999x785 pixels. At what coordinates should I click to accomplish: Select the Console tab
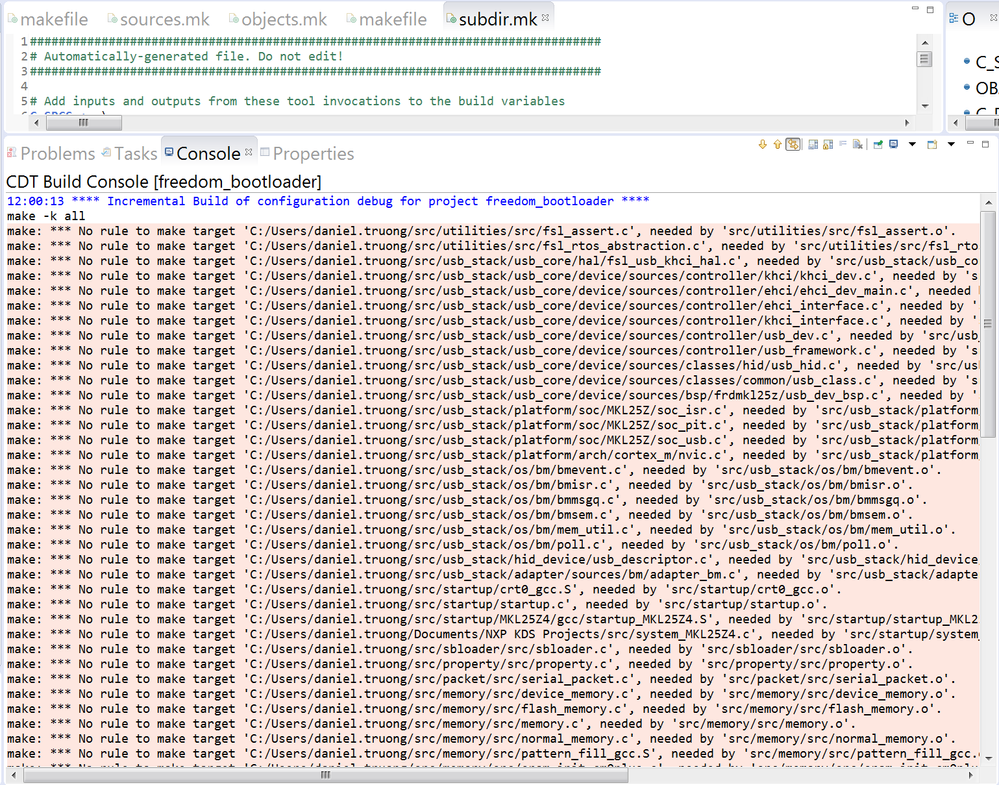click(x=208, y=154)
